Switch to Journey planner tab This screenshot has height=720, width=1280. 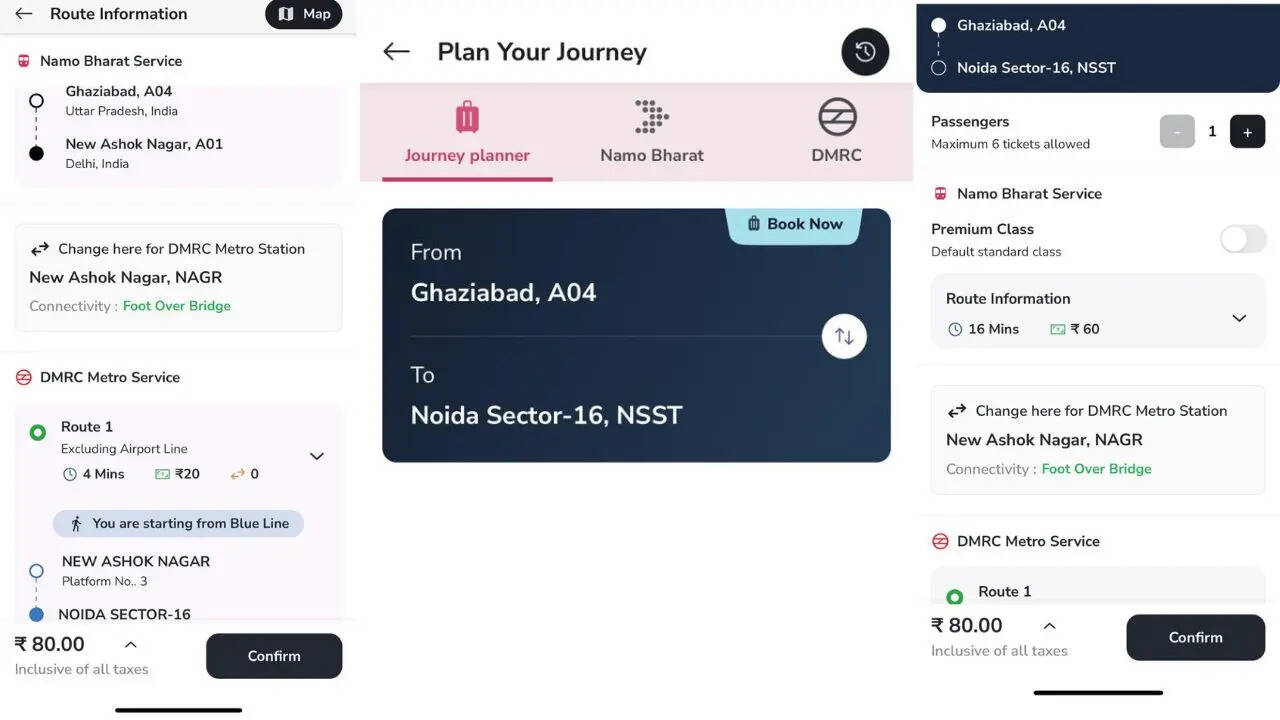point(467,155)
